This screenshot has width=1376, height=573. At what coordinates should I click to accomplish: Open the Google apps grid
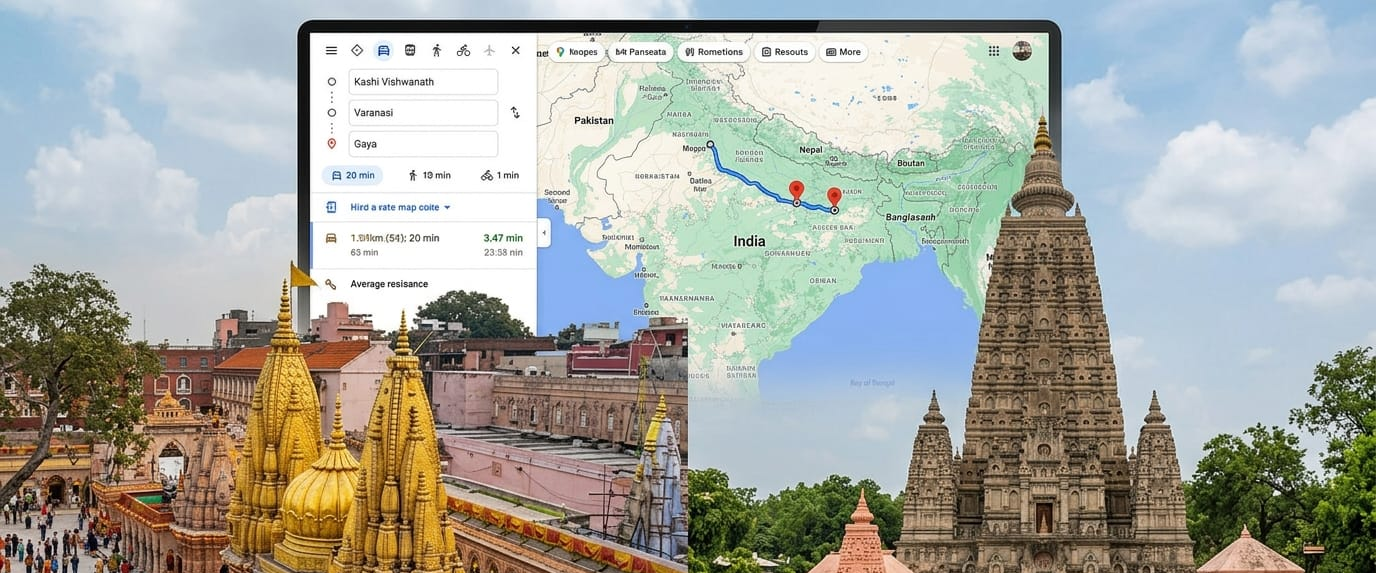pyautogui.click(x=993, y=51)
